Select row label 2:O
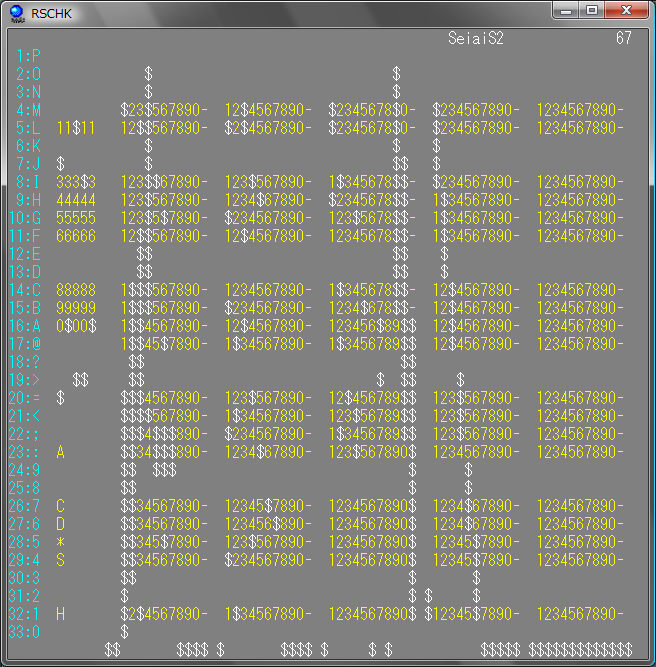656x667 pixels. (28, 74)
